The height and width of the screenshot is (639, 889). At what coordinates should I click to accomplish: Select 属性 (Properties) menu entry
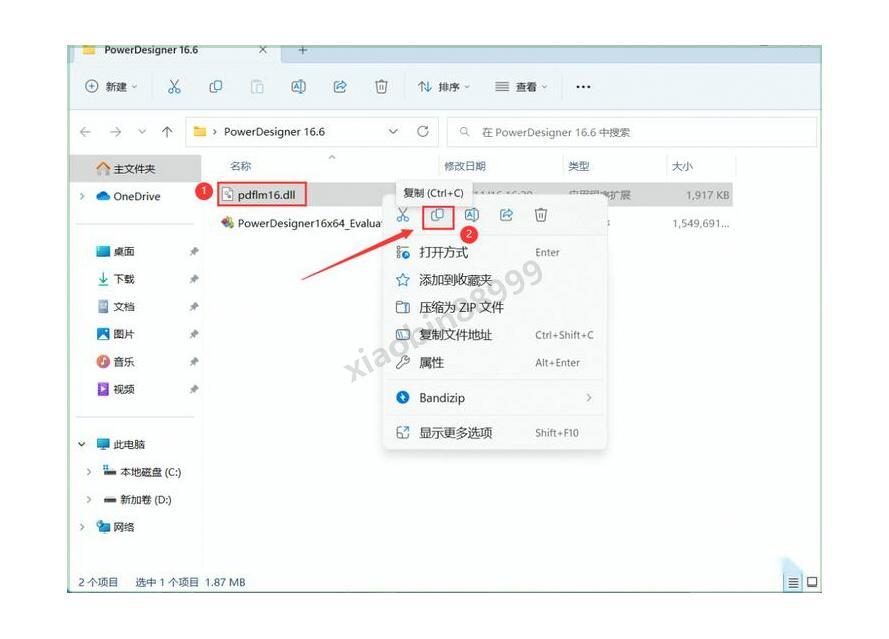pos(494,363)
